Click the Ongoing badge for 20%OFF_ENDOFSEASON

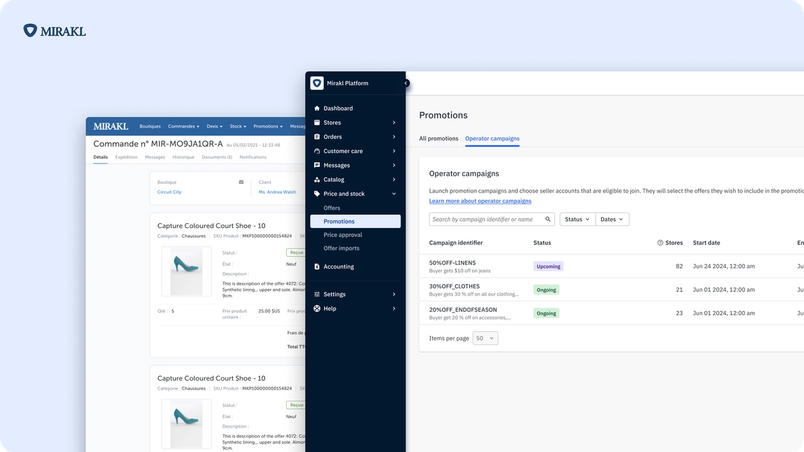coord(546,313)
